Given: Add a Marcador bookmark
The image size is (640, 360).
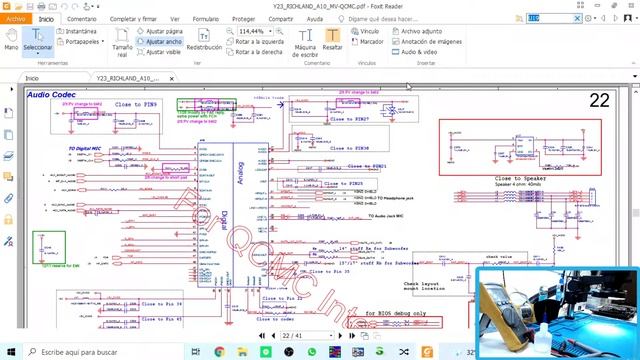Looking at the screenshot, I should [x=367, y=42].
